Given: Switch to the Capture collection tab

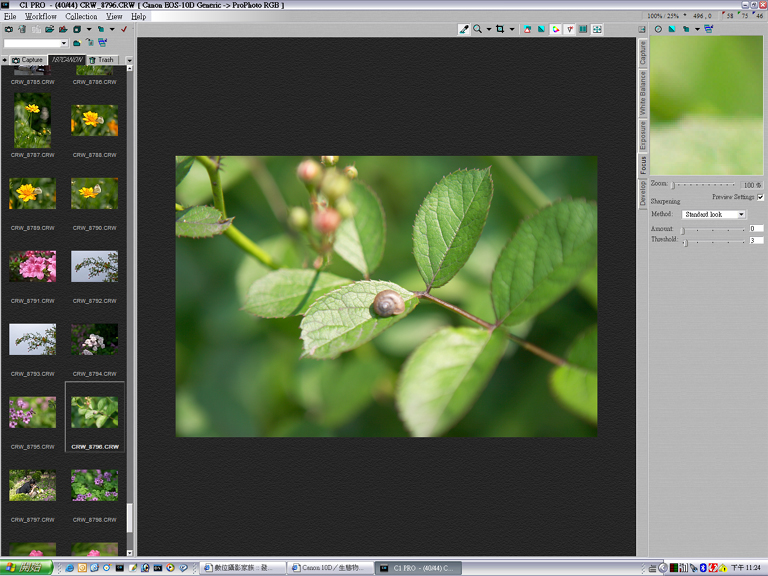Looking at the screenshot, I should click(27, 60).
